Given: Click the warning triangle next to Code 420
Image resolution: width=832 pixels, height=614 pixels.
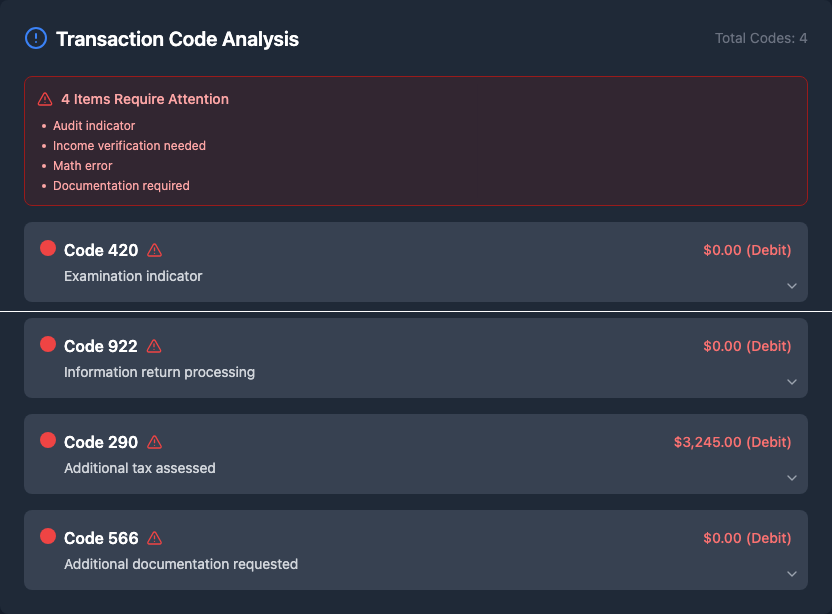Looking at the screenshot, I should pyautogui.click(x=154, y=250).
